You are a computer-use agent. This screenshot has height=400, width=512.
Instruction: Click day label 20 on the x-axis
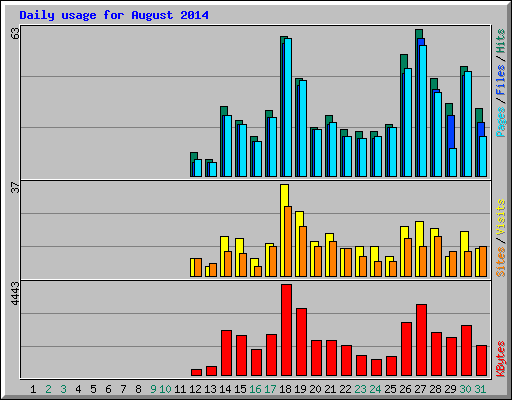[315, 389]
